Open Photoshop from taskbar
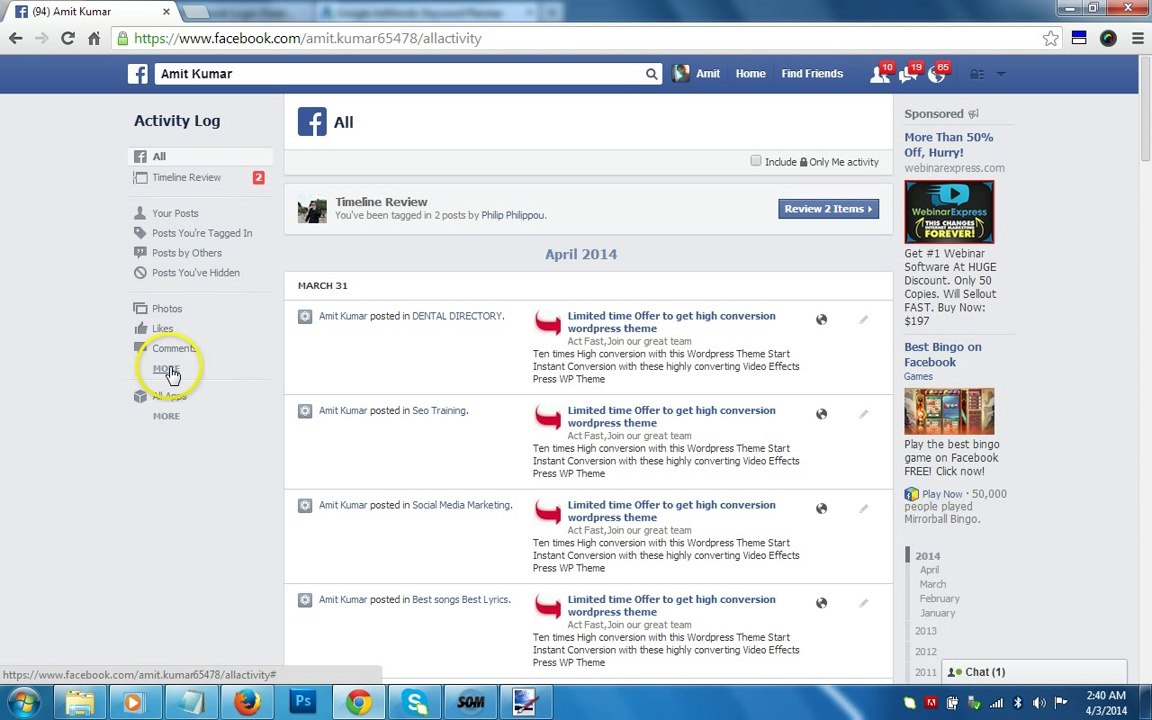Viewport: 1152px width, 720px height. pos(303,702)
